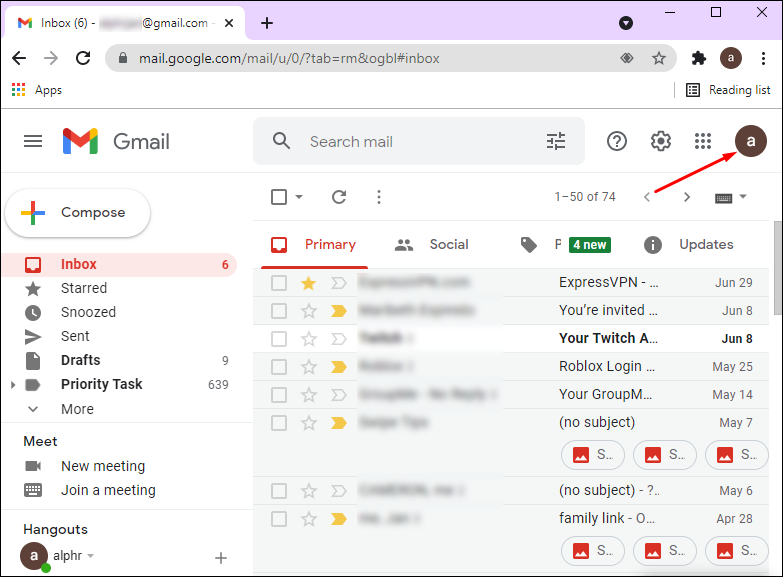Select the Your Twitch email checkbox
Viewport: 783px width, 577px height.
point(279,339)
